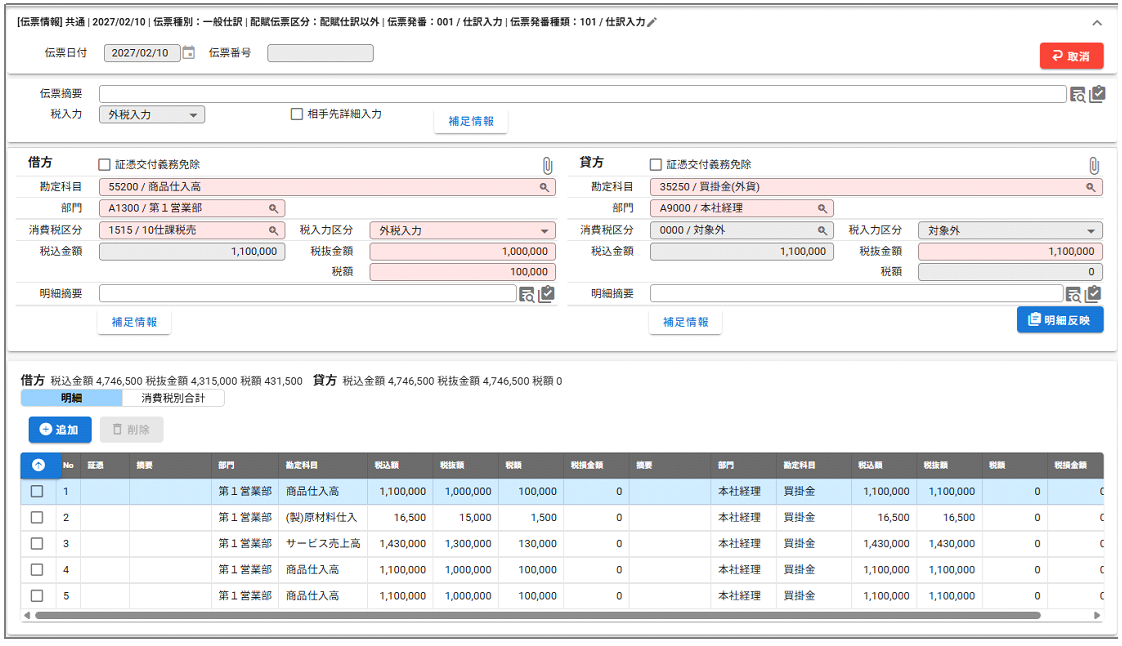Open the calendar picker for 伝票日付
Viewport: 1122px width, 646px height.
189,53
